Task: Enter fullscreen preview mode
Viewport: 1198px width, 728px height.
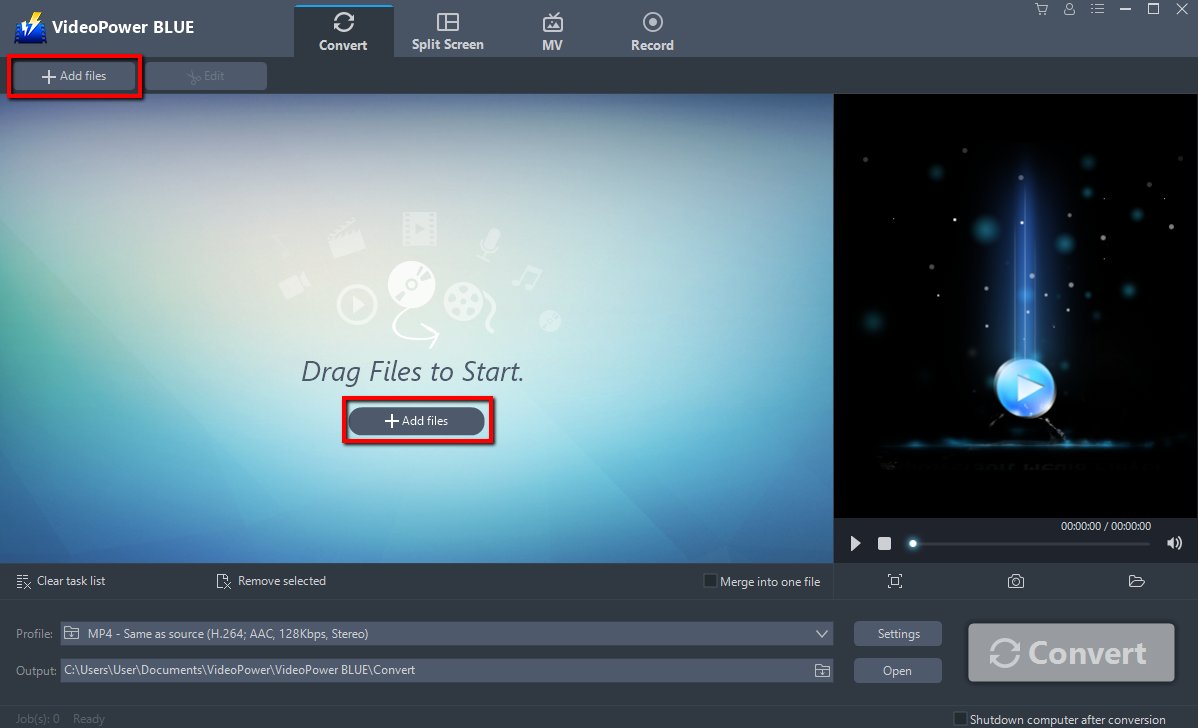Action: coord(895,581)
